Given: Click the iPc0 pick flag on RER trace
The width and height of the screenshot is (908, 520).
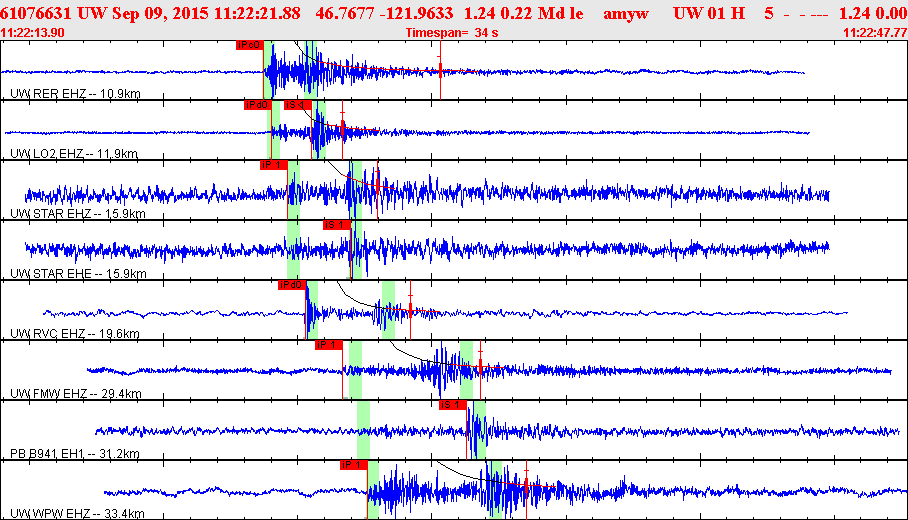Looking at the screenshot, I should click(x=250, y=45).
